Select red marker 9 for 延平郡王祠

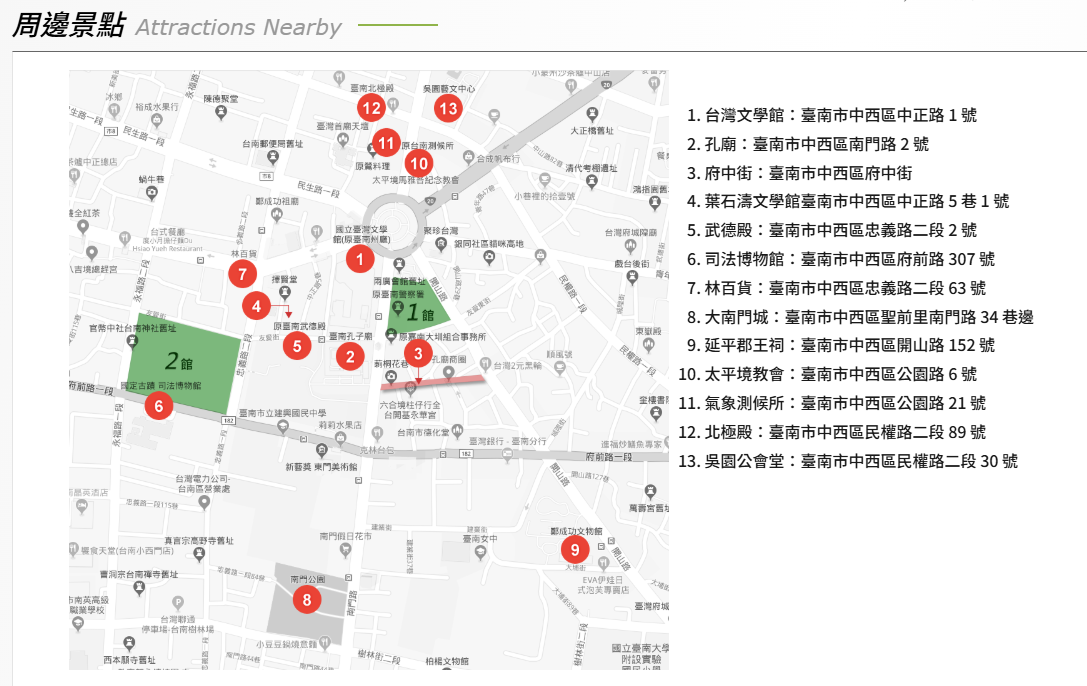[x=574, y=549]
